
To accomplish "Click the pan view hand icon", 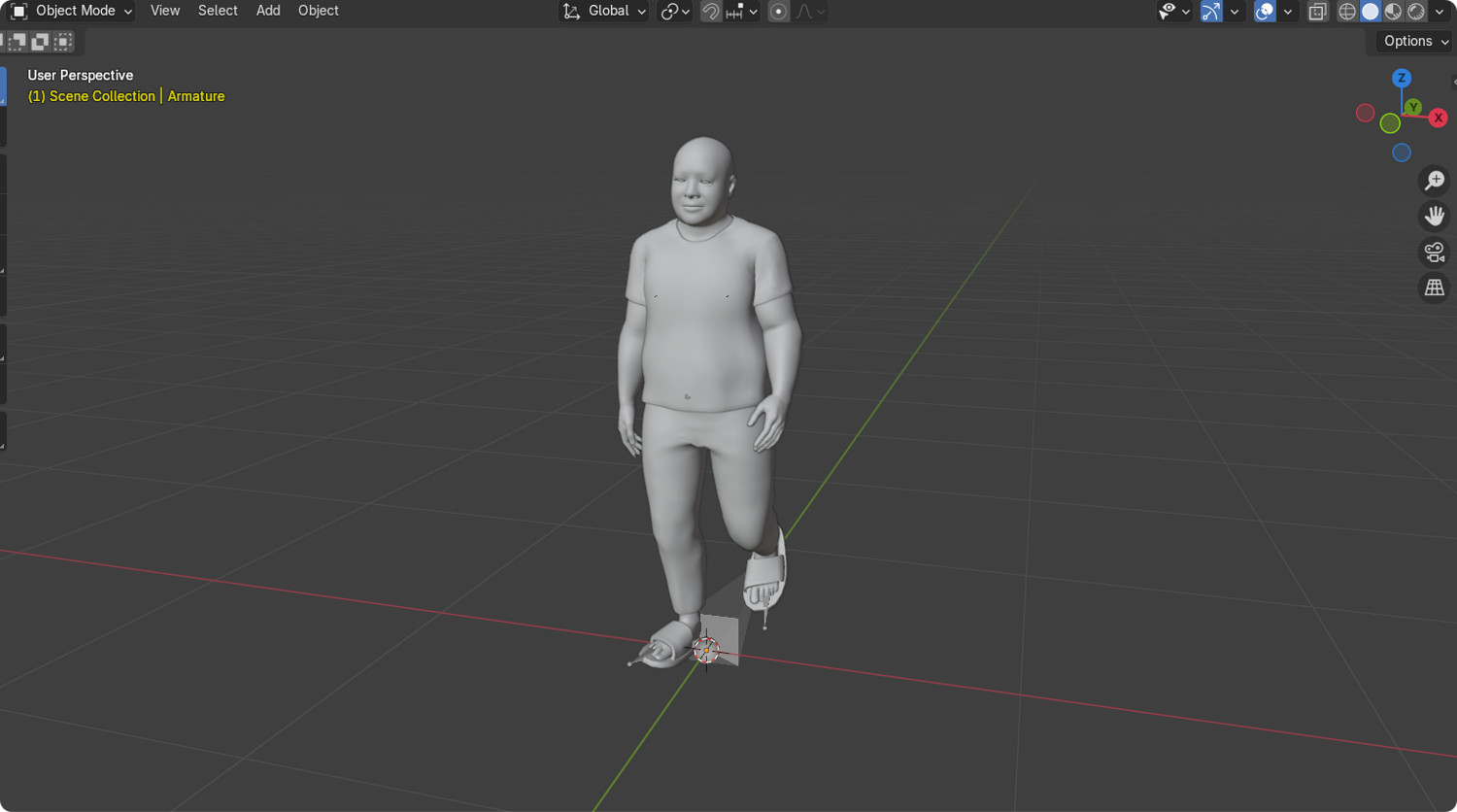I will pos(1434,216).
